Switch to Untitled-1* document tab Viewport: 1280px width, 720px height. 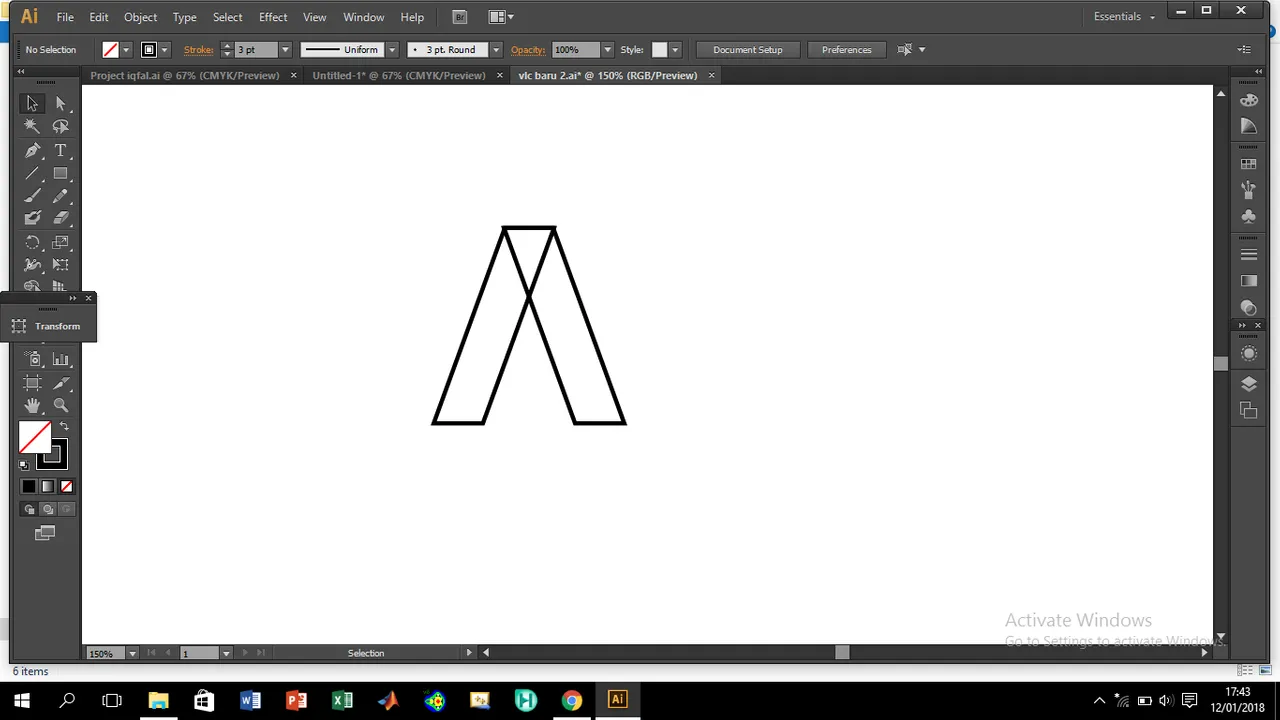(399, 75)
